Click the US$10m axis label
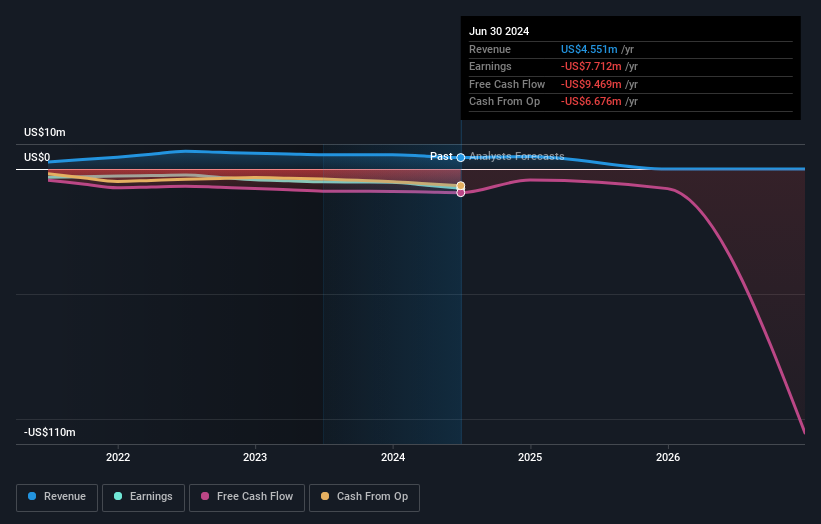This screenshot has width=821, height=524. [x=45, y=132]
